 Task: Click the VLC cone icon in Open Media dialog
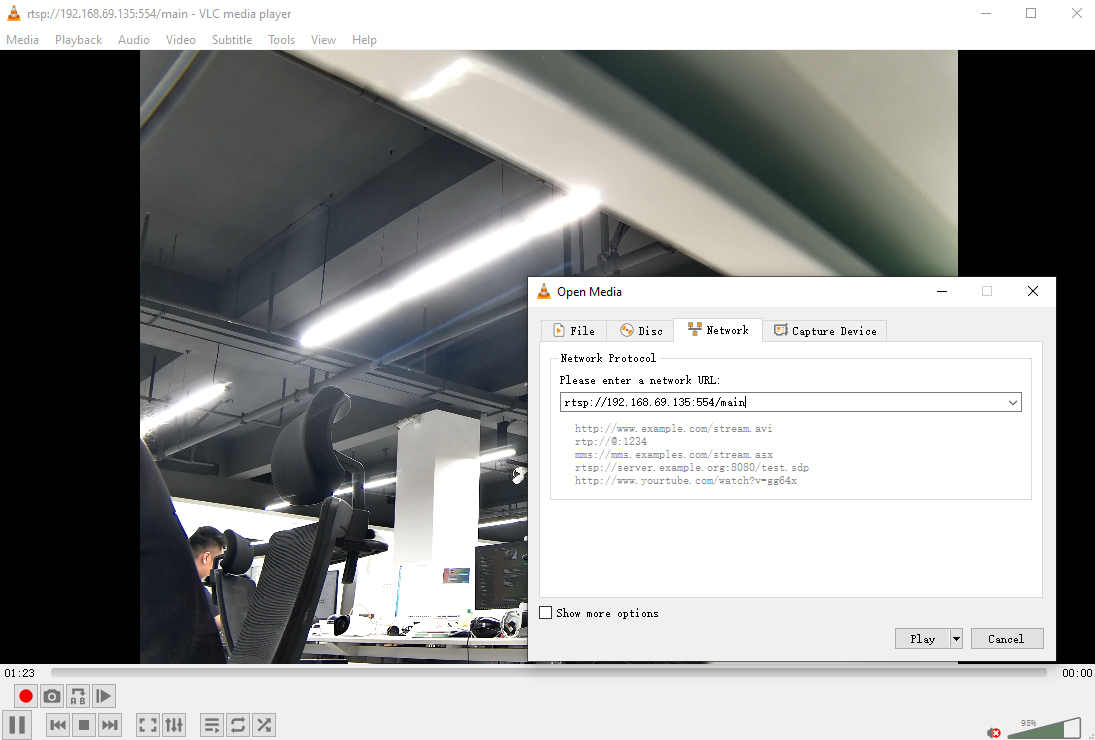544,292
